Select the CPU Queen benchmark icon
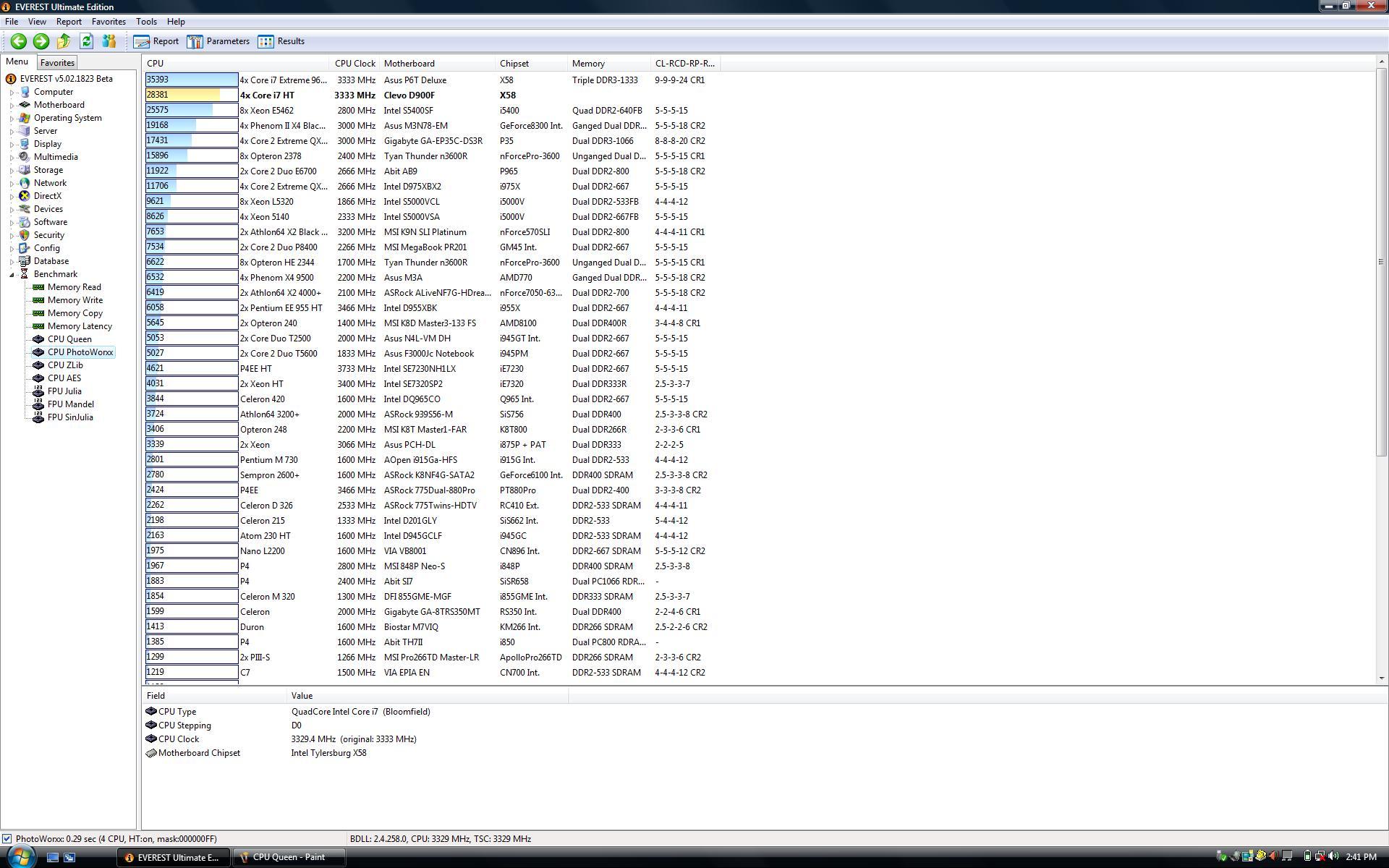Screen dimensions: 1389x868 38,339
